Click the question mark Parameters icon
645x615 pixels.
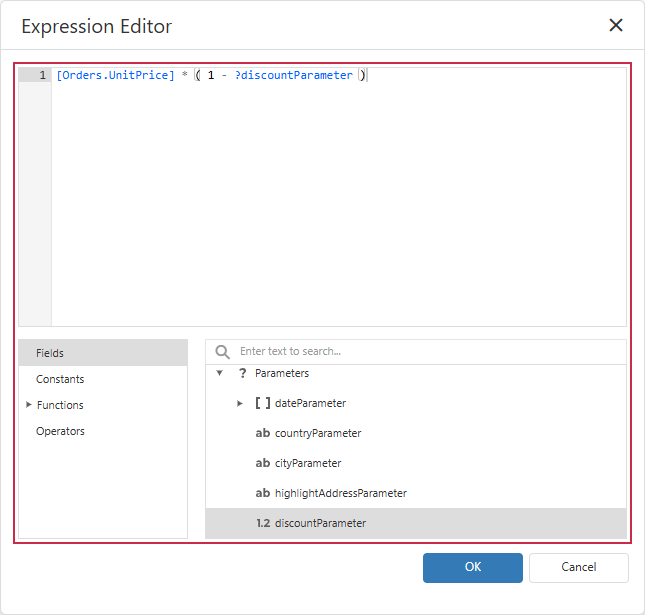click(243, 373)
